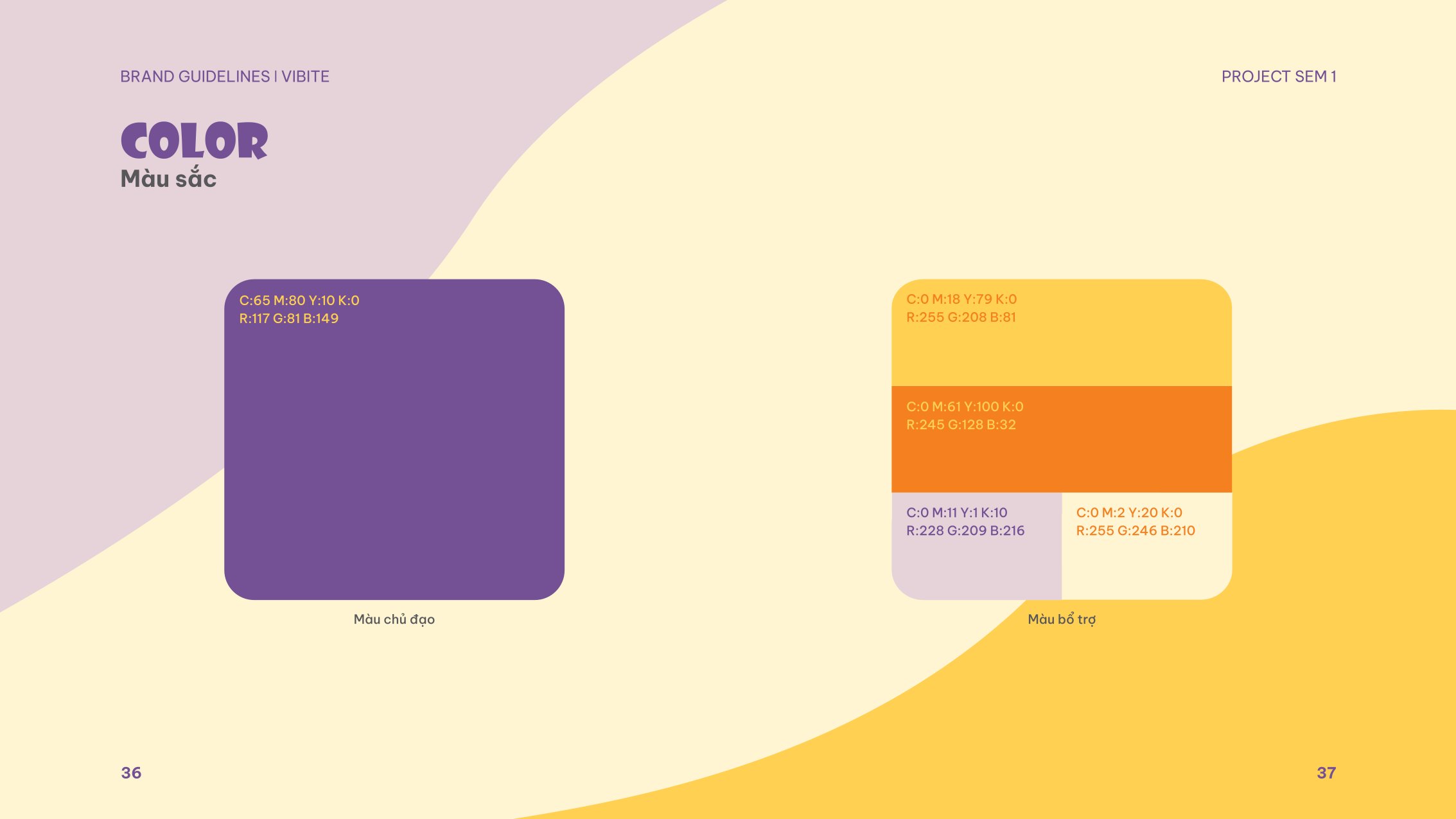Click the text C:0 M:11 Y:1 K:10
1456x819 pixels.
[x=957, y=512]
